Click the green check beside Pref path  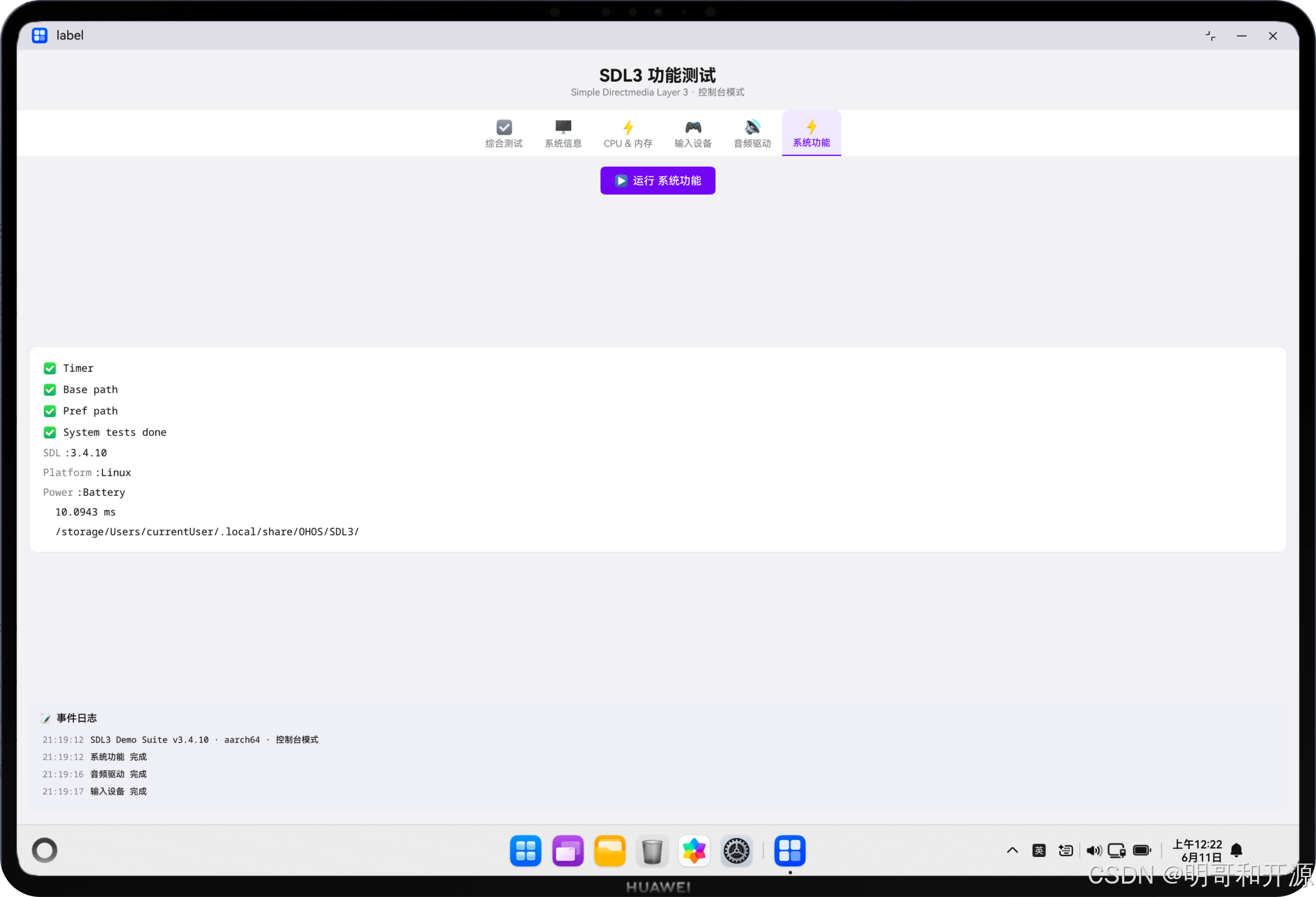(x=50, y=411)
